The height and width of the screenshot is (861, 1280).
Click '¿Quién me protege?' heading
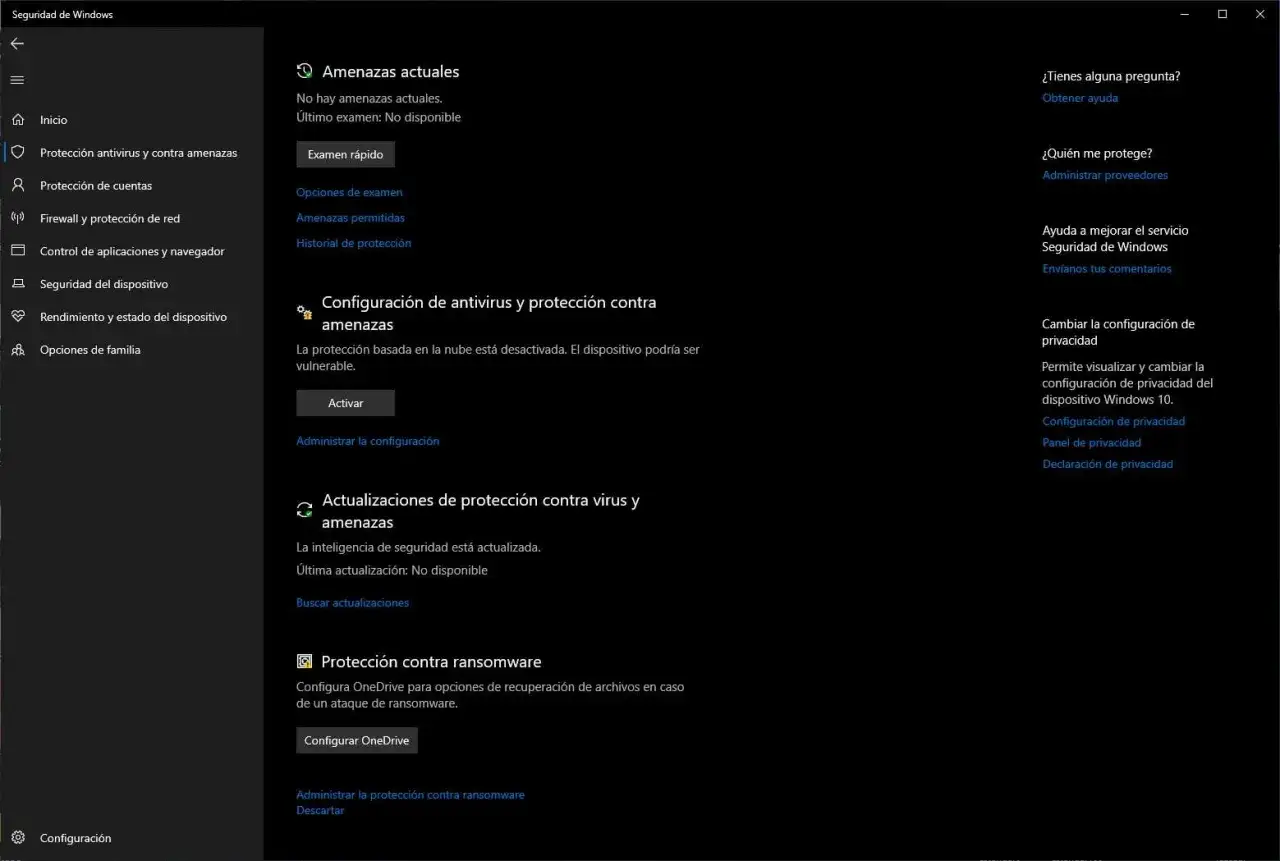[1097, 153]
